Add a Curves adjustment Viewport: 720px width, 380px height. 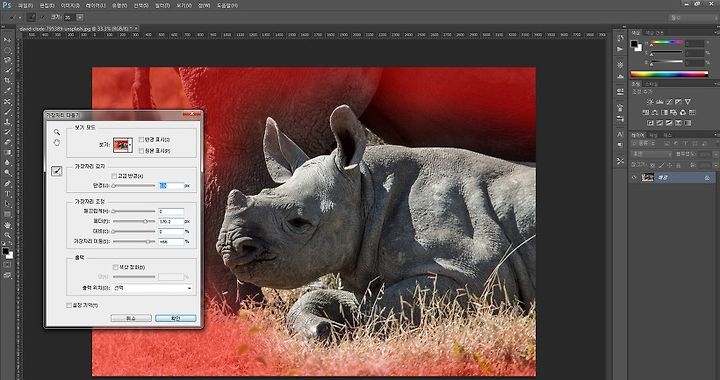point(669,102)
